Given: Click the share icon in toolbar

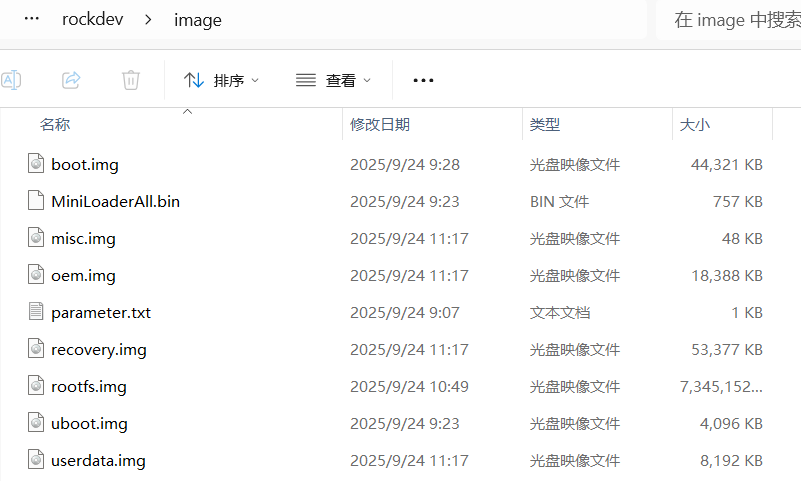Looking at the screenshot, I should [x=71, y=80].
